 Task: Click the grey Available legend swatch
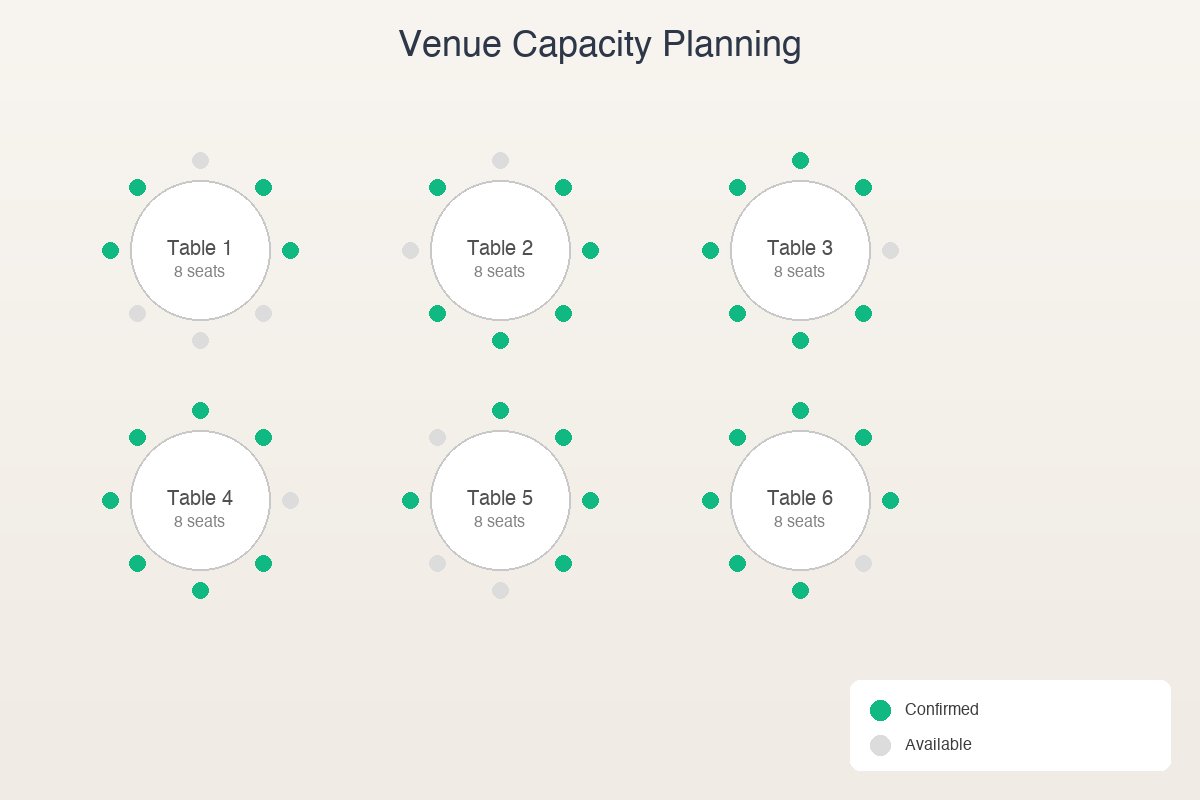click(880, 745)
